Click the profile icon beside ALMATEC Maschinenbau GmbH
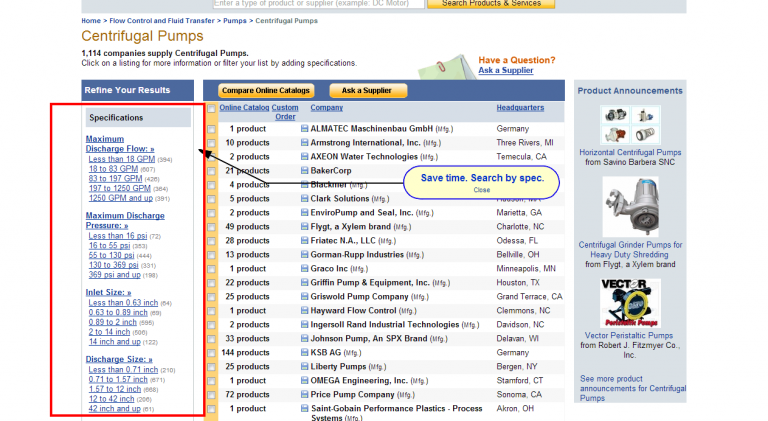768x421 pixels. tap(305, 129)
